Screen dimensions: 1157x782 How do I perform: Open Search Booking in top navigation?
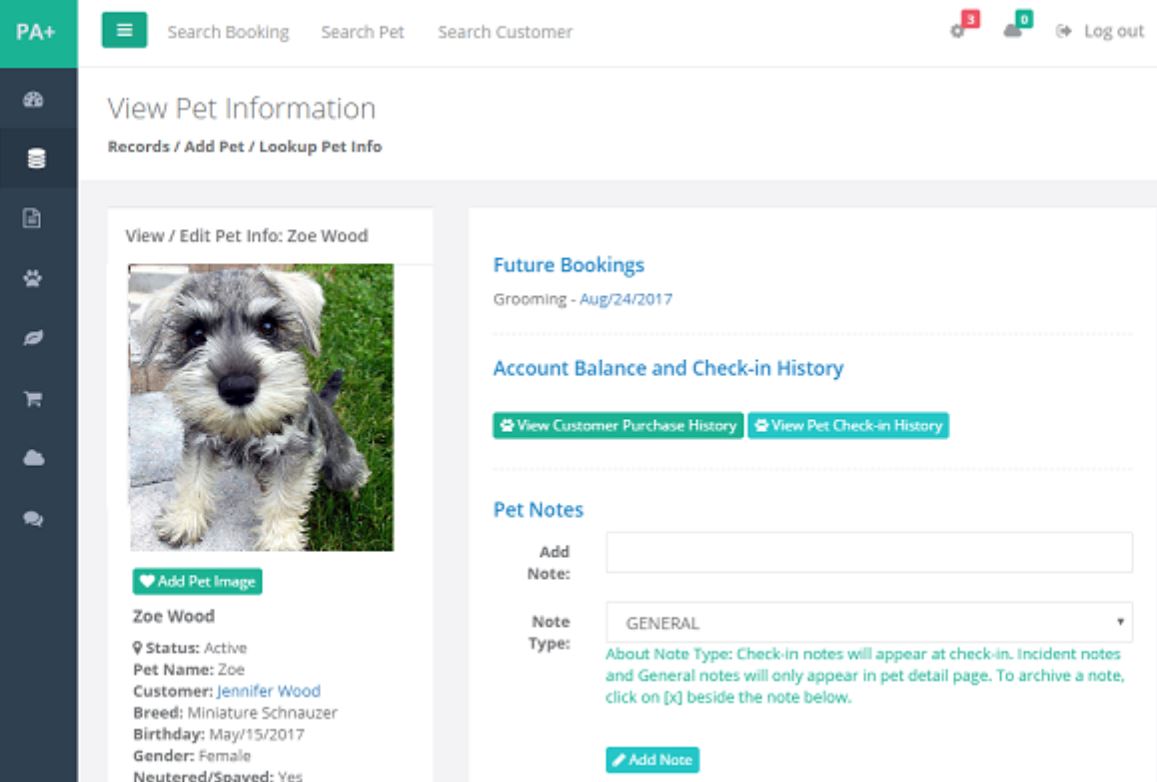coord(228,32)
